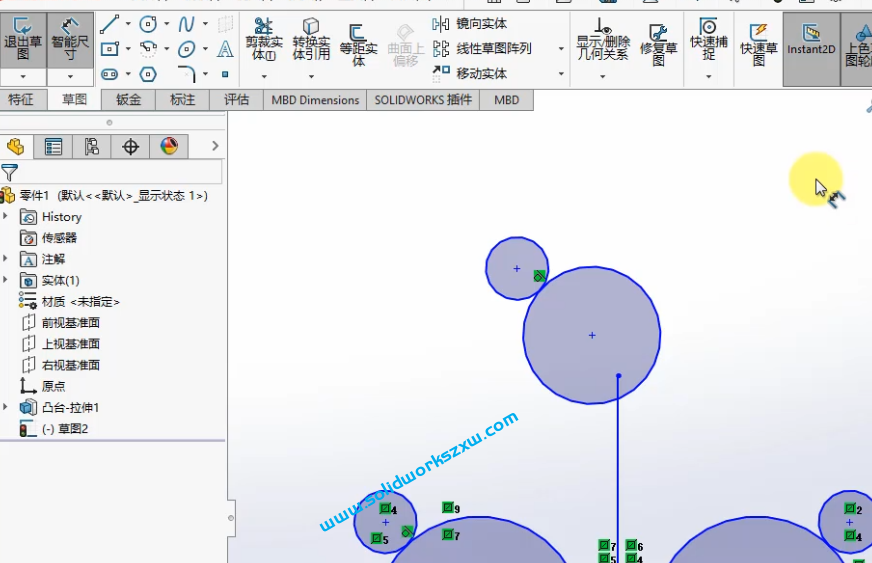Select the Ellipse sketch tool
Screen dimensions: 872x563
pyautogui.click(x=186, y=49)
